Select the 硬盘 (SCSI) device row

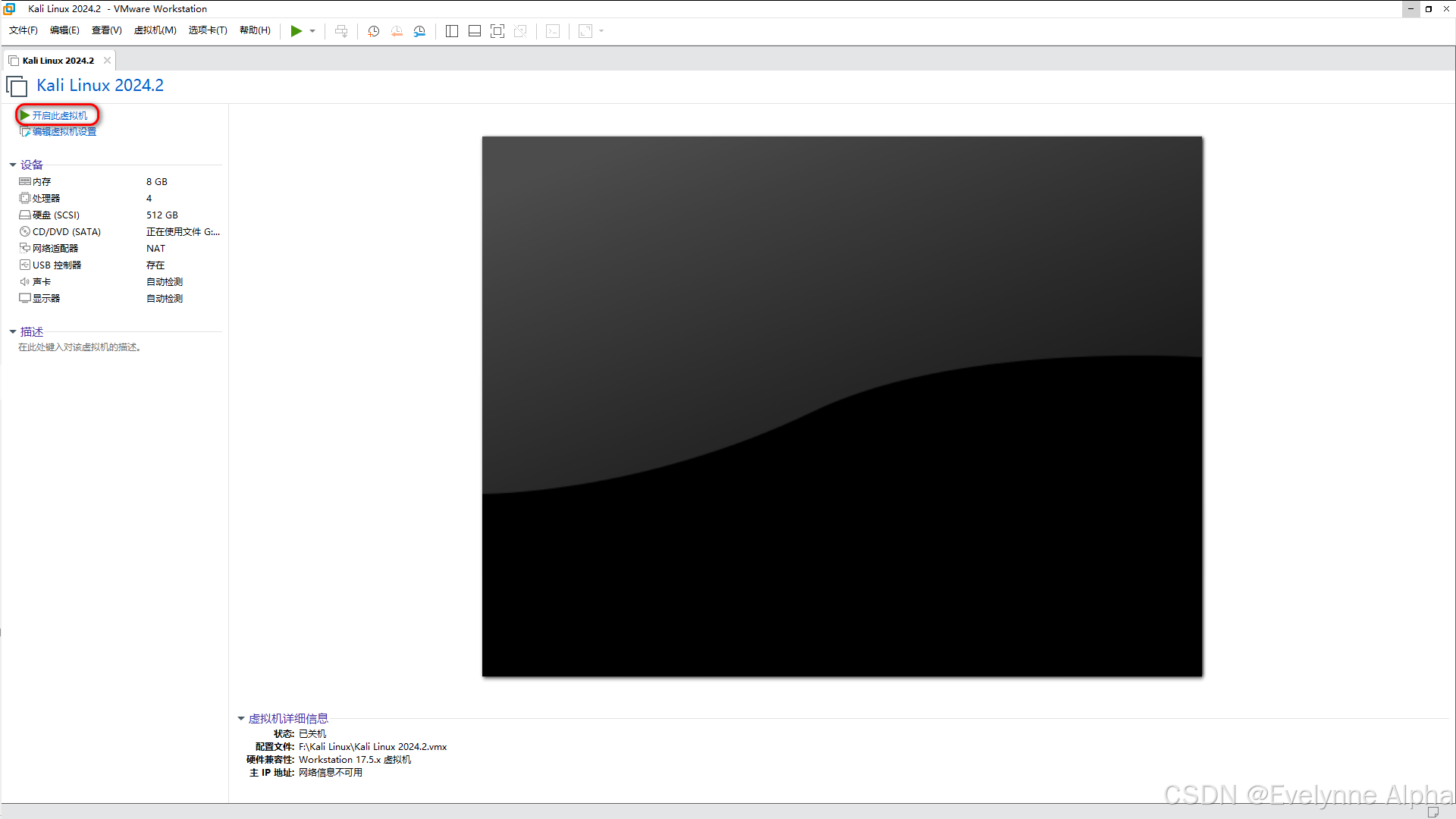point(119,215)
